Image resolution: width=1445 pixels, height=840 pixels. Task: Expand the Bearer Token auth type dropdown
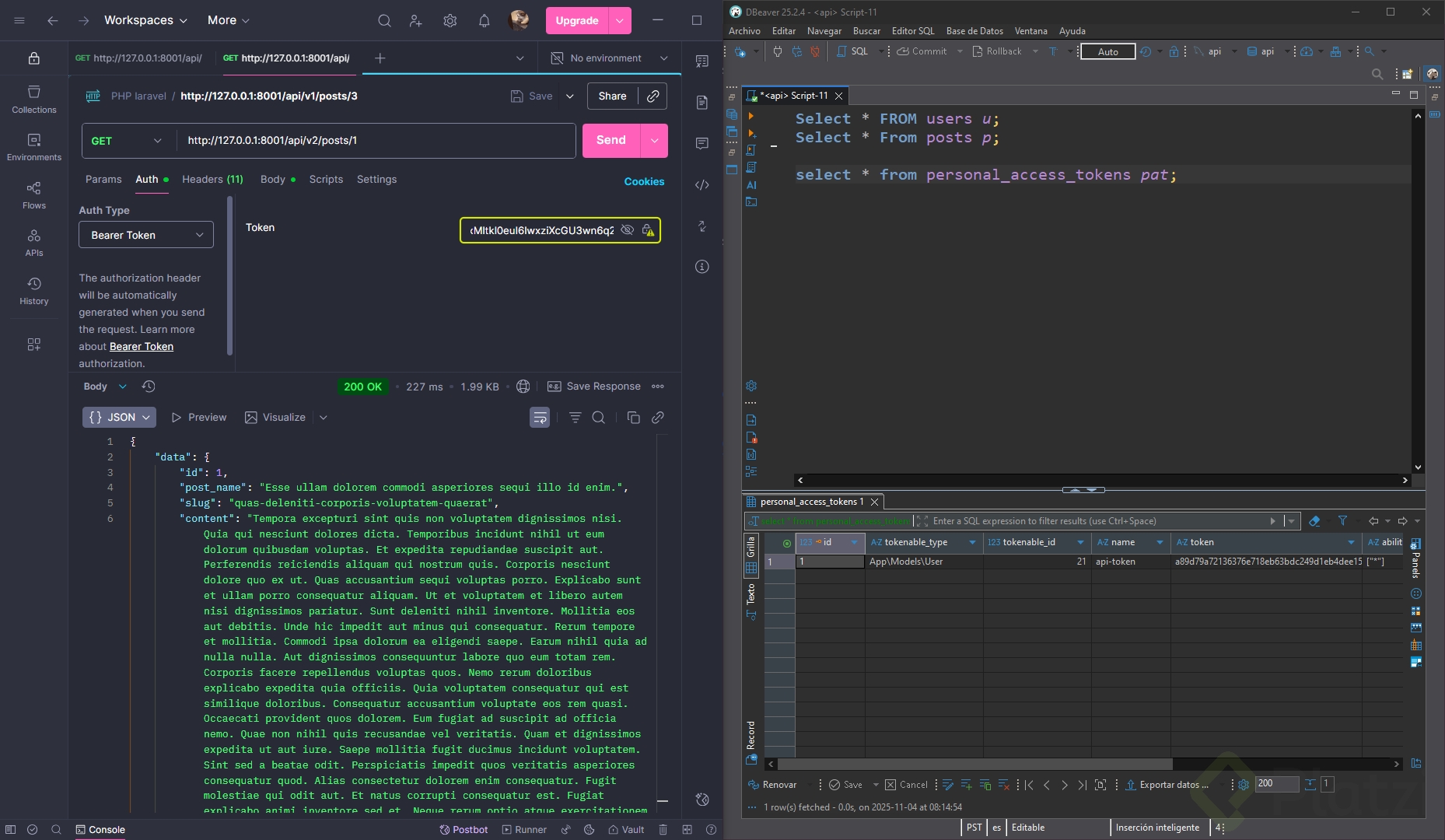click(146, 235)
